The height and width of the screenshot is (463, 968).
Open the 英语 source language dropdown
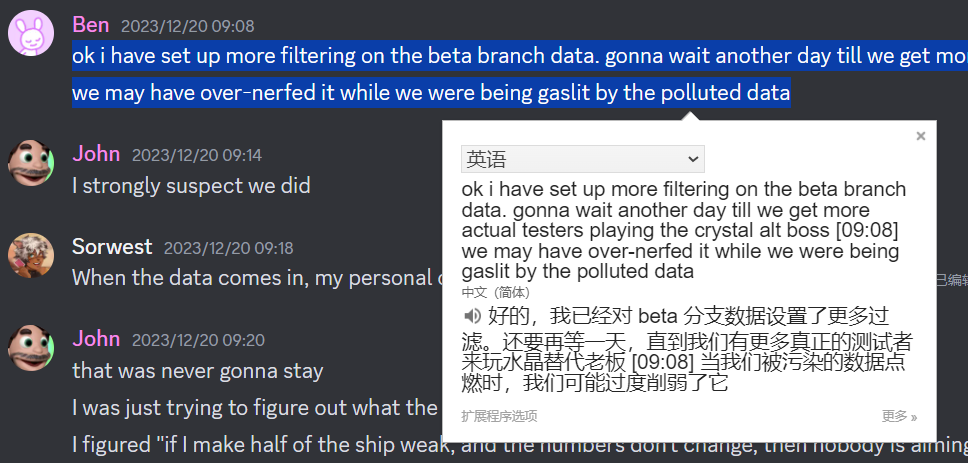point(582,159)
